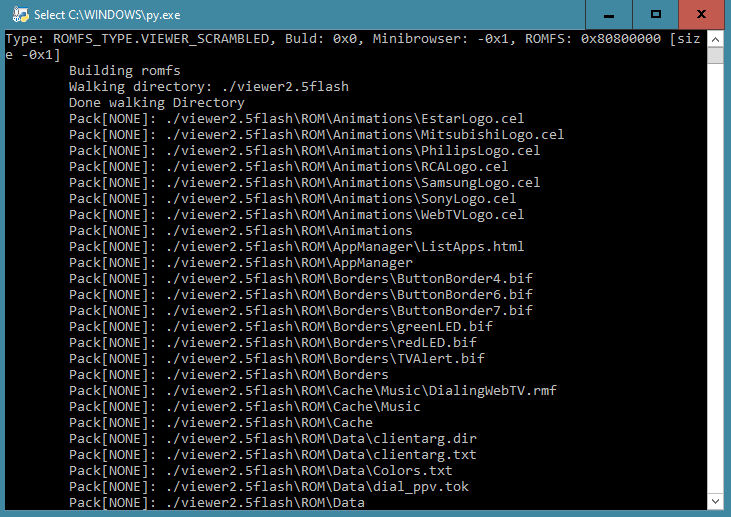Click the SonyLogo.cel pack line
Image resolution: width=731 pixels, height=517 pixels.
pyautogui.click(x=293, y=199)
